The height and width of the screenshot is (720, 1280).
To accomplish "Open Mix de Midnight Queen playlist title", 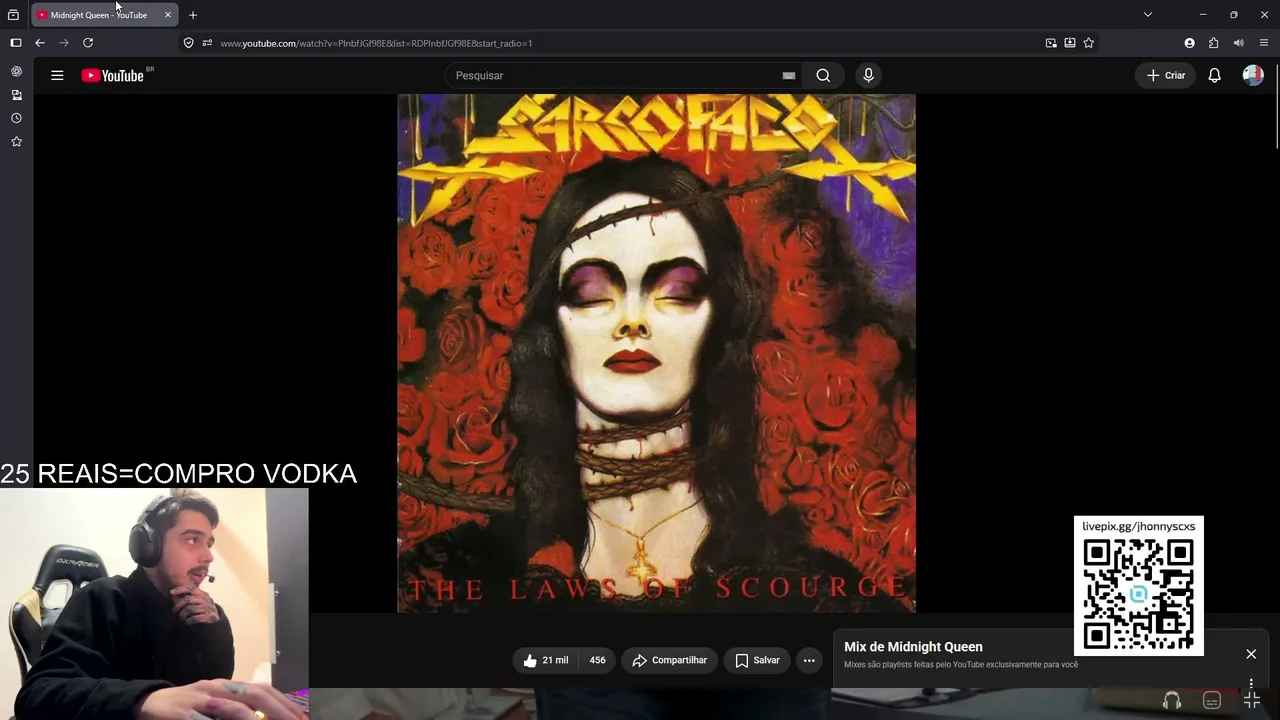I will (913, 647).
